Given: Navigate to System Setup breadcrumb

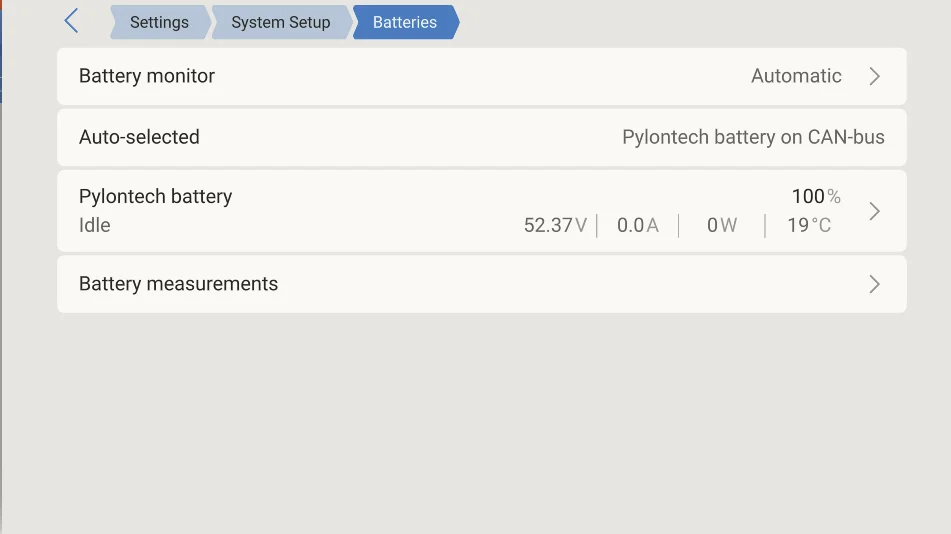Looking at the screenshot, I should pyautogui.click(x=281, y=22).
